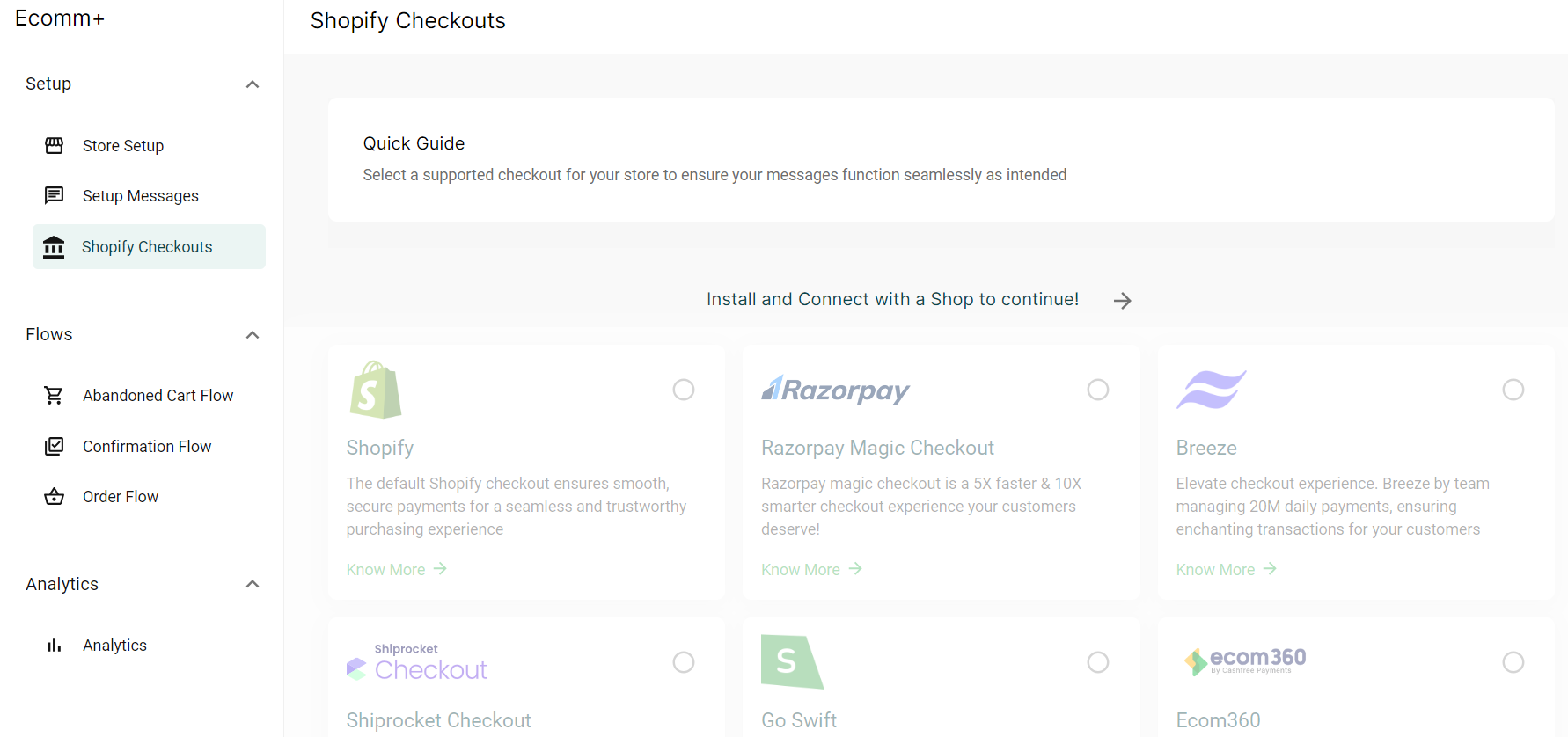The height and width of the screenshot is (737, 1568).
Task: Click Know More under Razorpay Magic Checkout
Action: [811, 570]
